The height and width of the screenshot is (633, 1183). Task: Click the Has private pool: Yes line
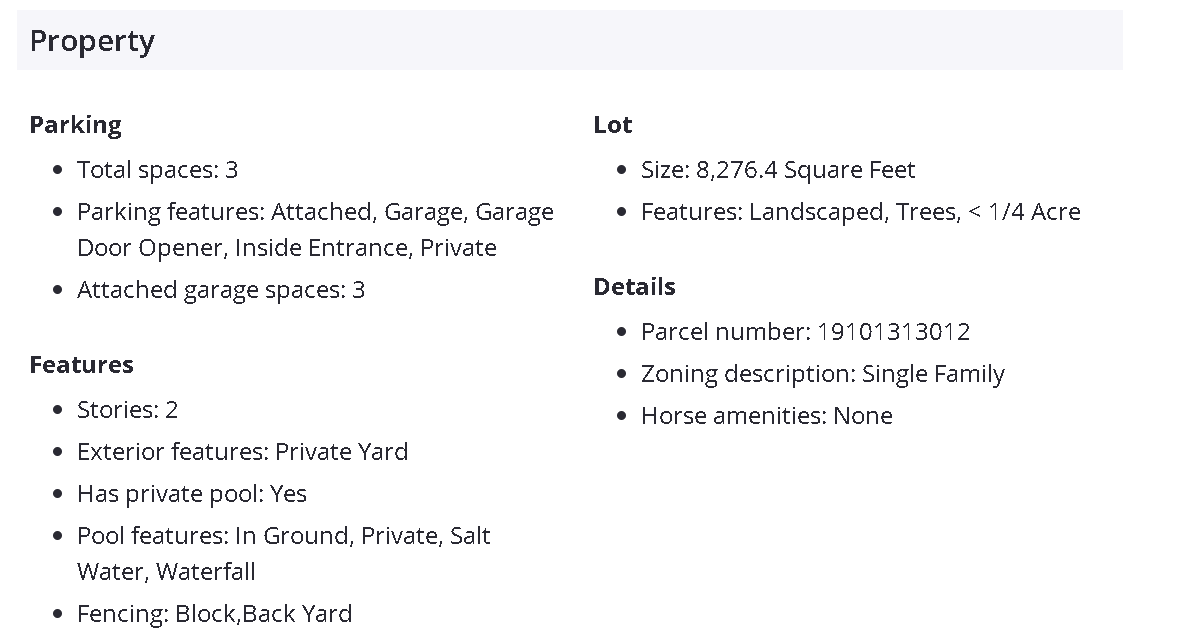point(191,494)
